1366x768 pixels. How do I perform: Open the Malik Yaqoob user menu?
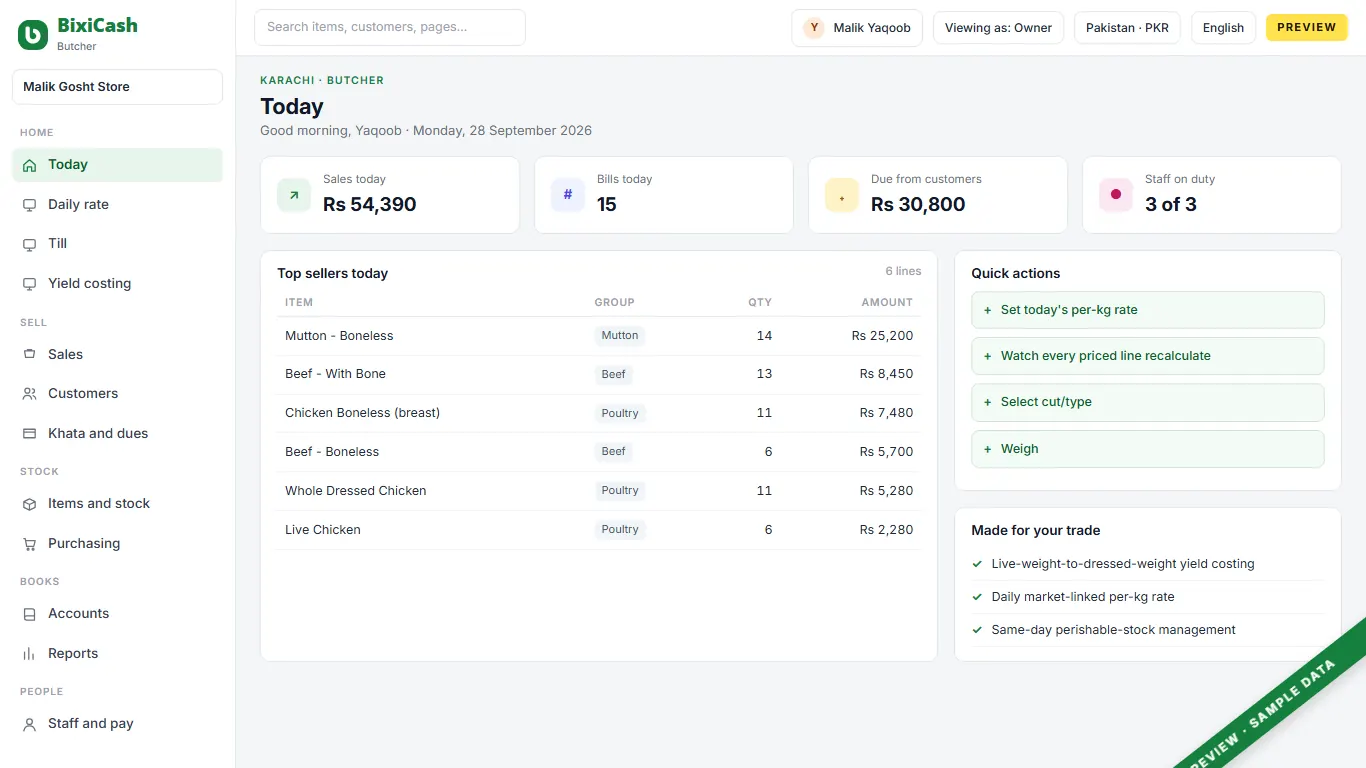[x=857, y=28]
